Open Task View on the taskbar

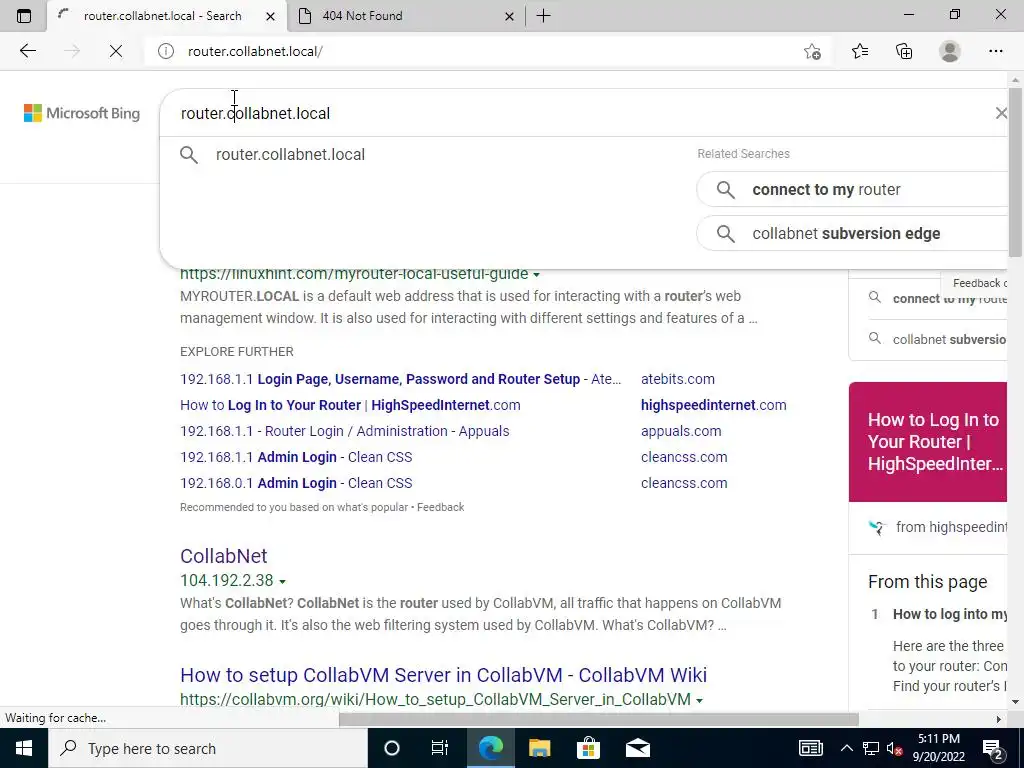coord(440,748)
